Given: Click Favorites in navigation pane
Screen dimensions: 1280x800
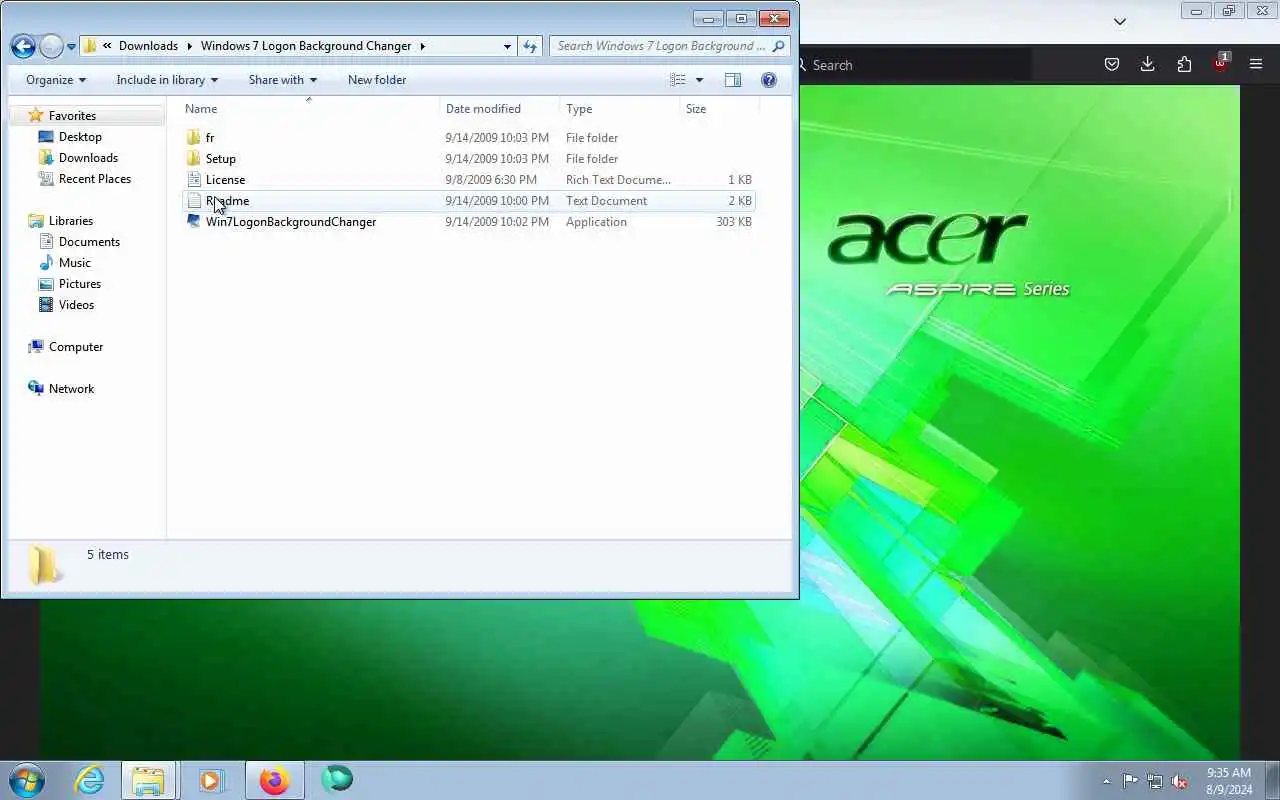Looking at the screenshot, I should coord(72,116).
